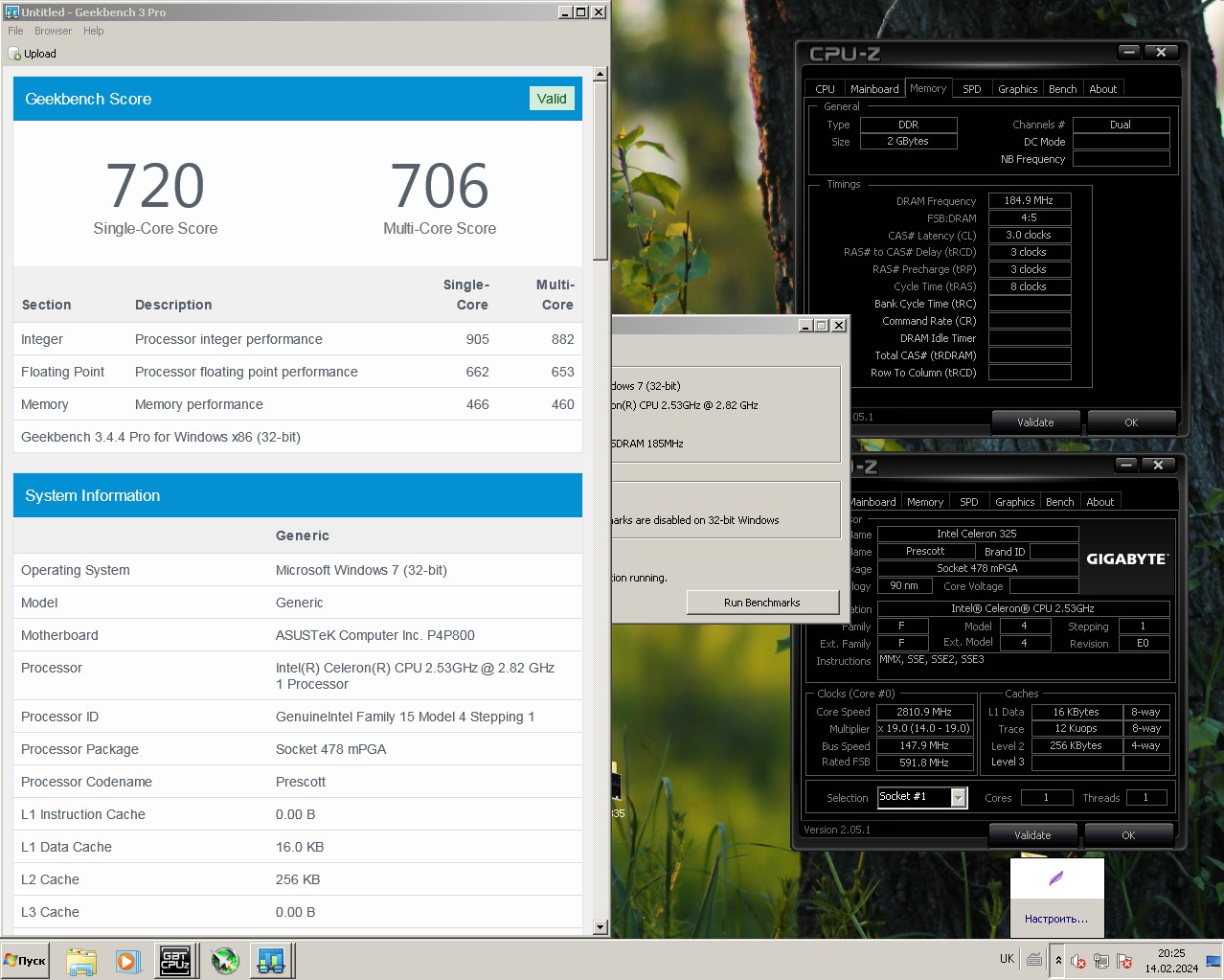Screen dimensions: 1224x980
Task: Click the Geekbench scrollbar up arrow
Action: pyautogui.click(x=601, y=74)
